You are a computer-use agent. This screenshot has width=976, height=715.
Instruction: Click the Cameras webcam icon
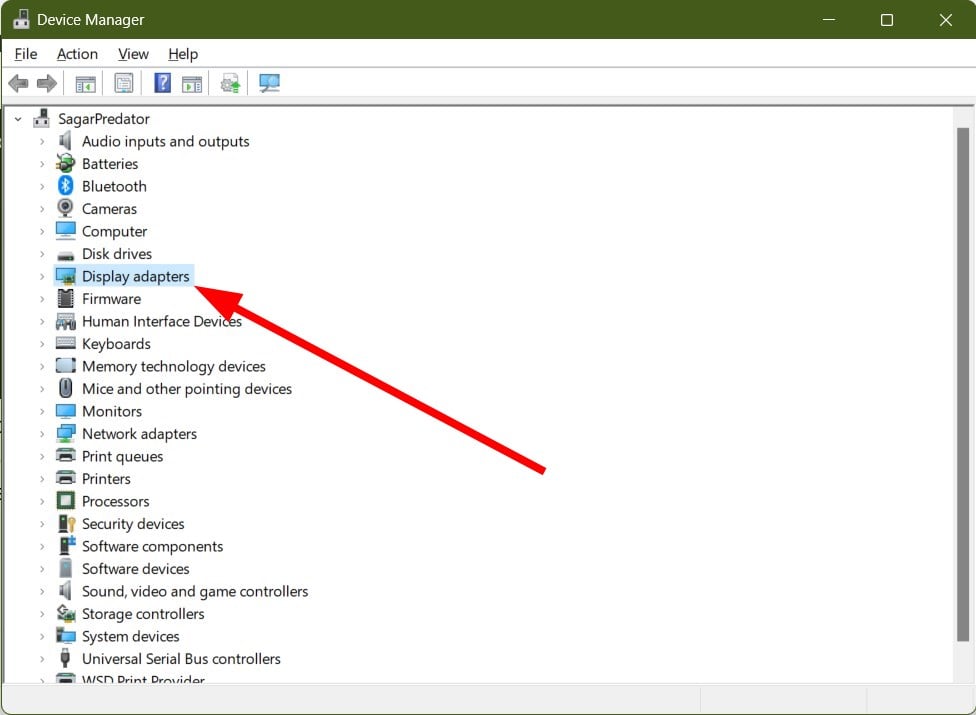(x=65, y=208)
